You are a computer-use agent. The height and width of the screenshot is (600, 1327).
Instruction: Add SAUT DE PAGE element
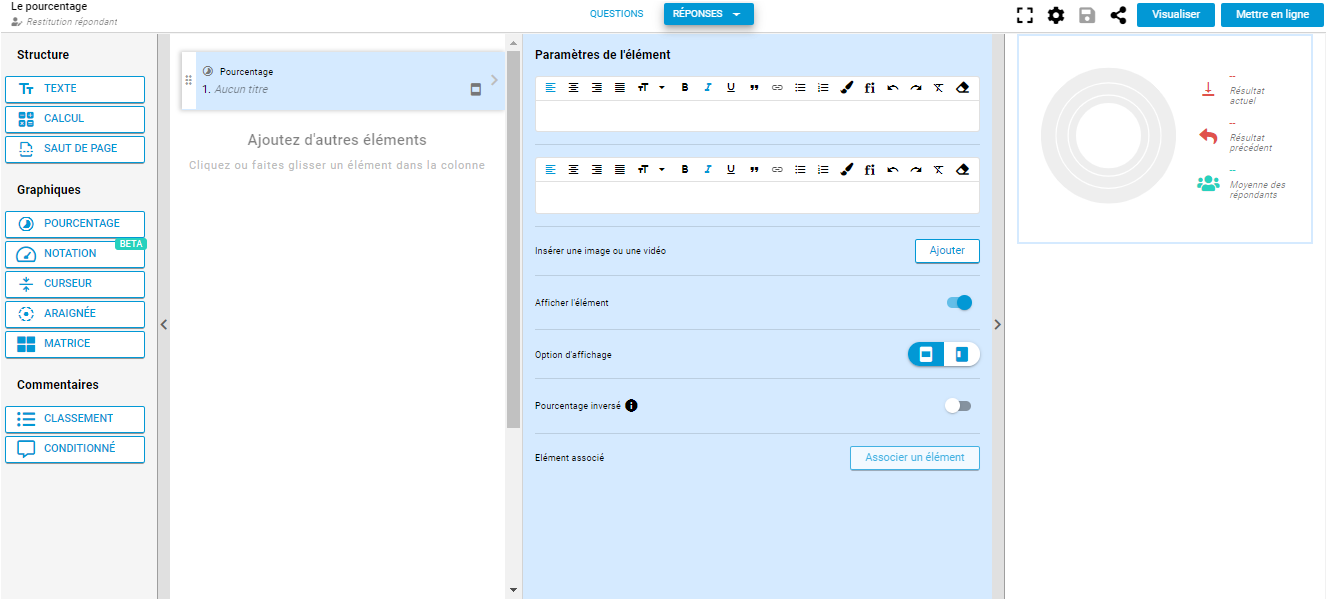(75, 149)
